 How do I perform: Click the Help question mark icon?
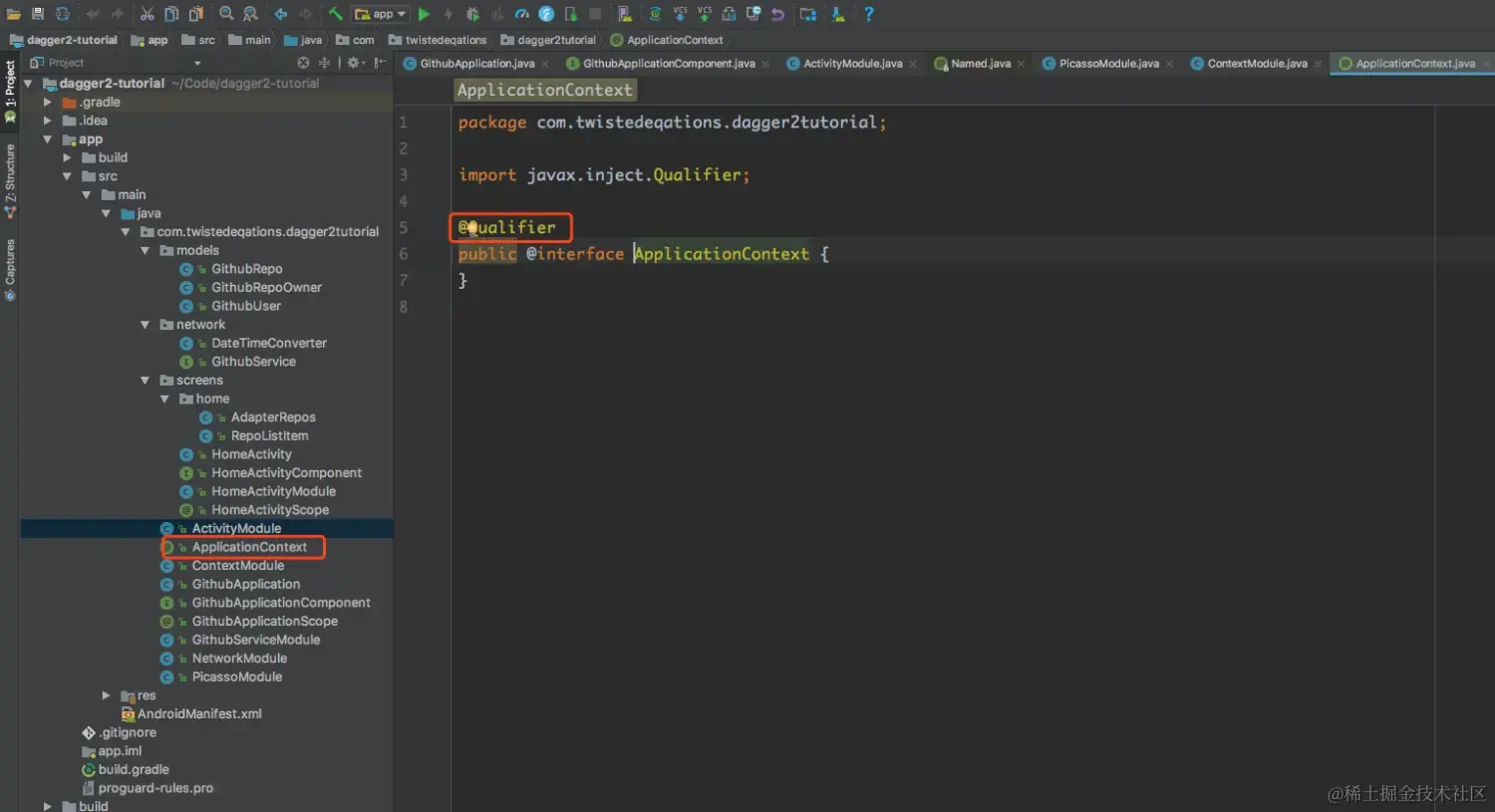(869, 14)
